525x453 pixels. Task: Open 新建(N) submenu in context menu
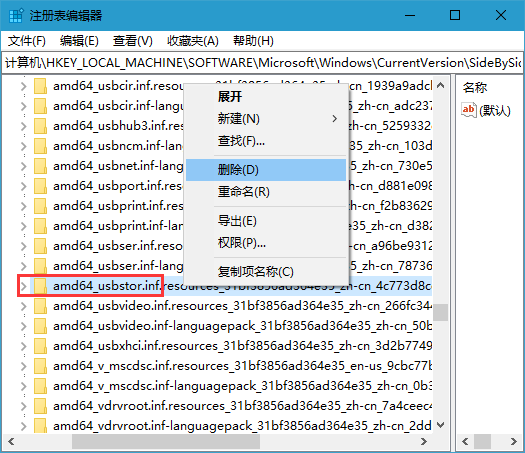[x=266, y=119]
